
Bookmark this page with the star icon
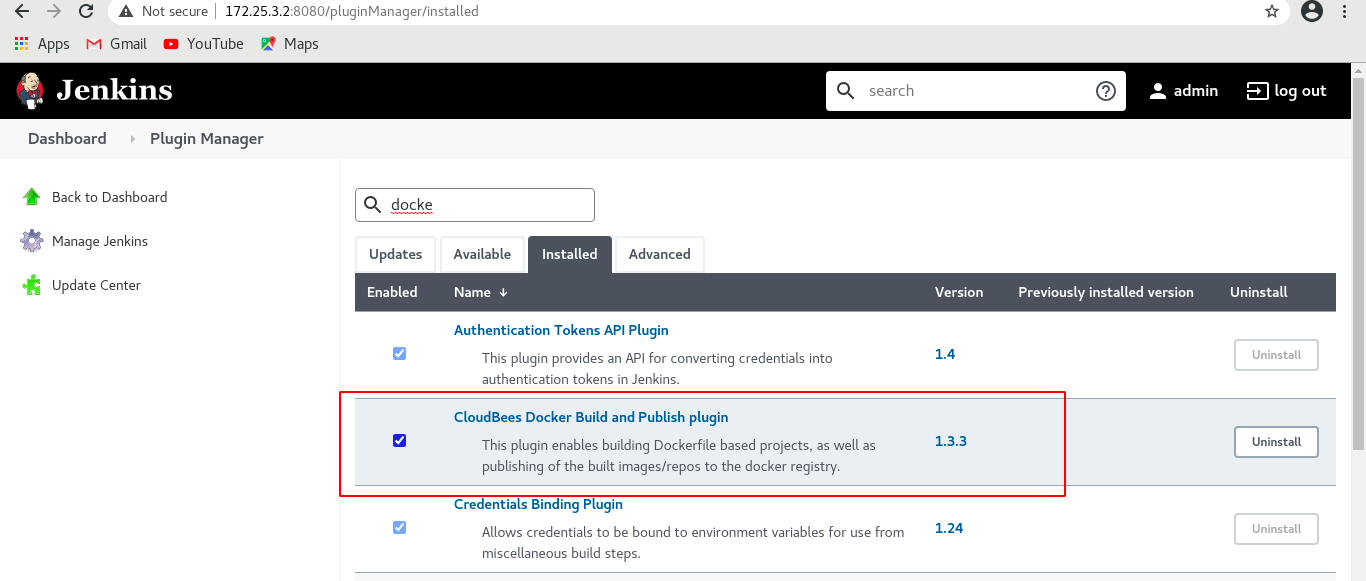(1272, 12)
